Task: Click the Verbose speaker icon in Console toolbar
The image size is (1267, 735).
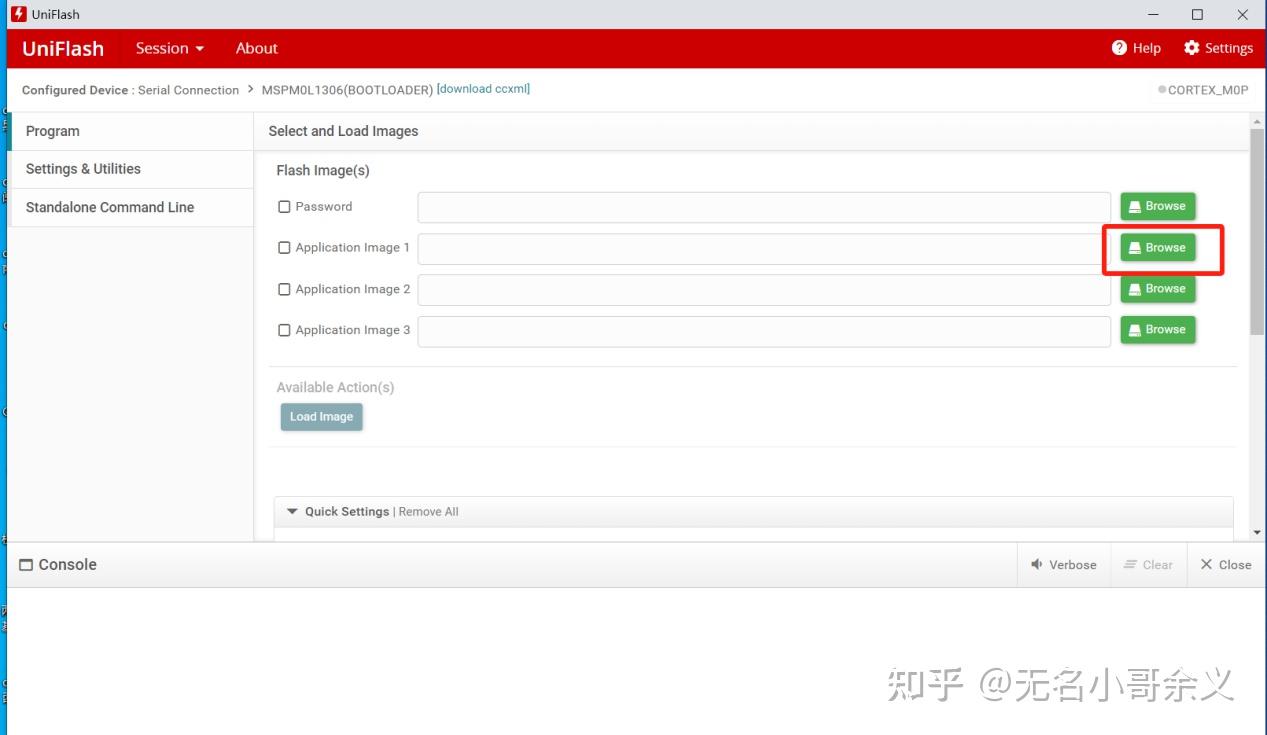Action: pos(1037,564)
